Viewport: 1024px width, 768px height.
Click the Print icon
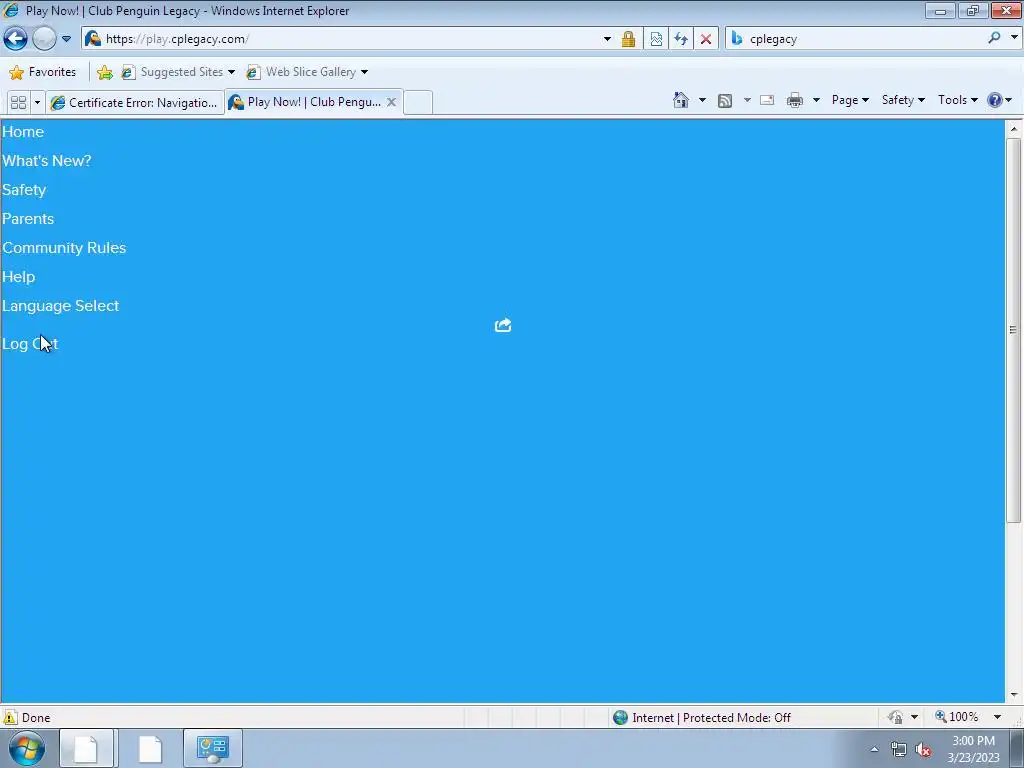click(795, 100)
